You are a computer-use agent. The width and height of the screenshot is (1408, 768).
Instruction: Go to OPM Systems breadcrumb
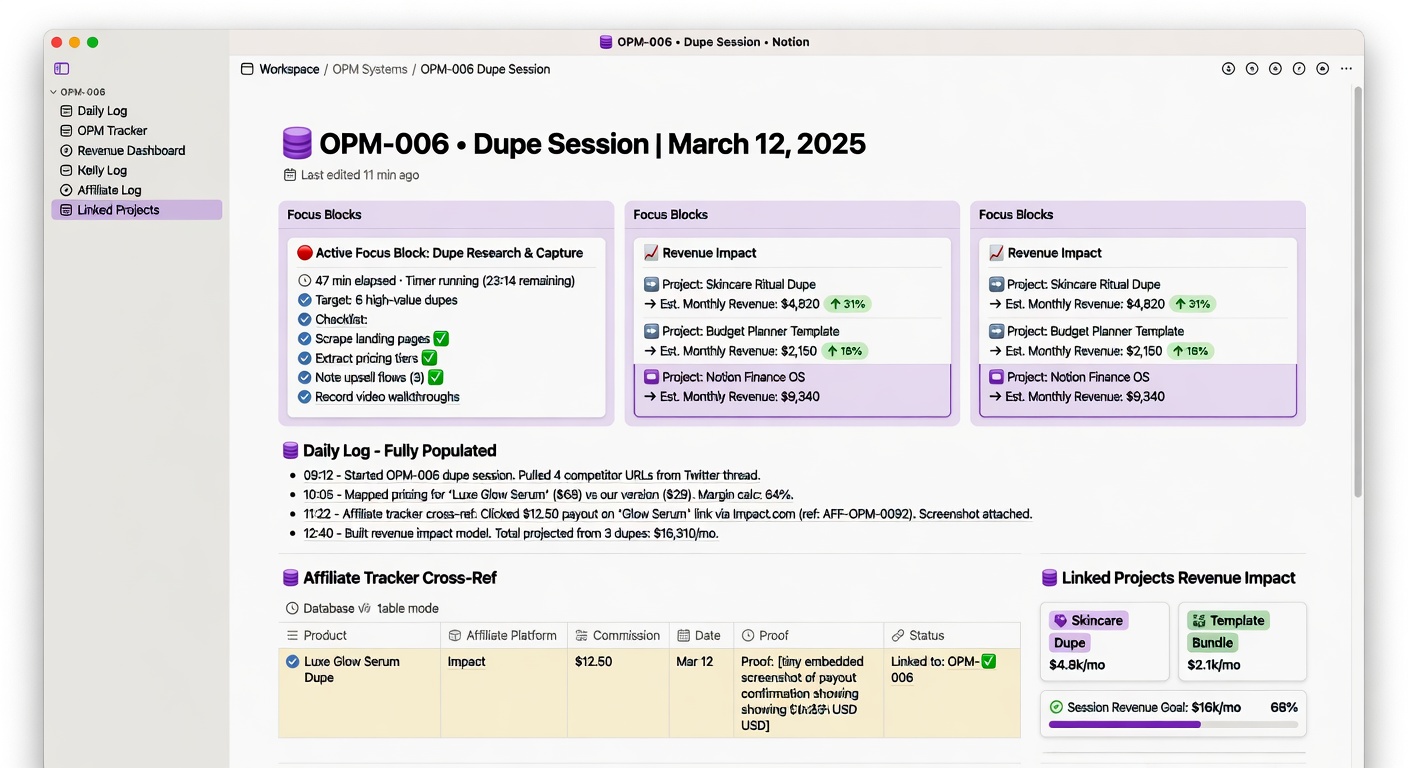click(370, 69)
